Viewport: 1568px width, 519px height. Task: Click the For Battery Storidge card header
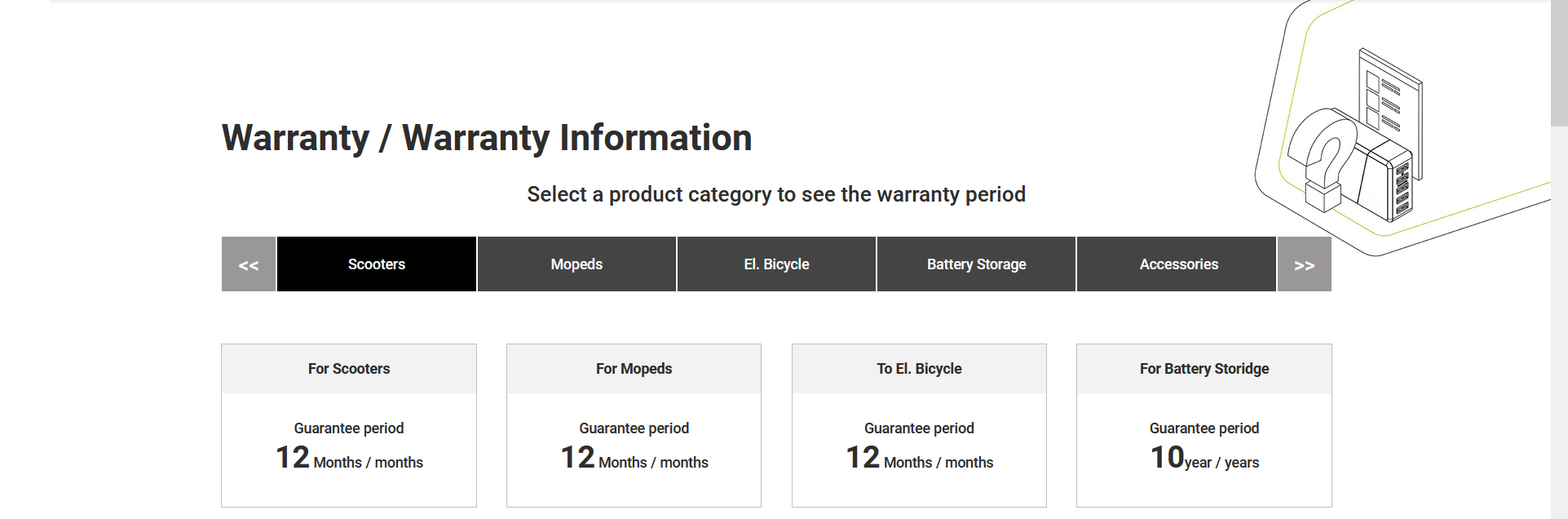pyautogui.click(x=1204, y=369)
